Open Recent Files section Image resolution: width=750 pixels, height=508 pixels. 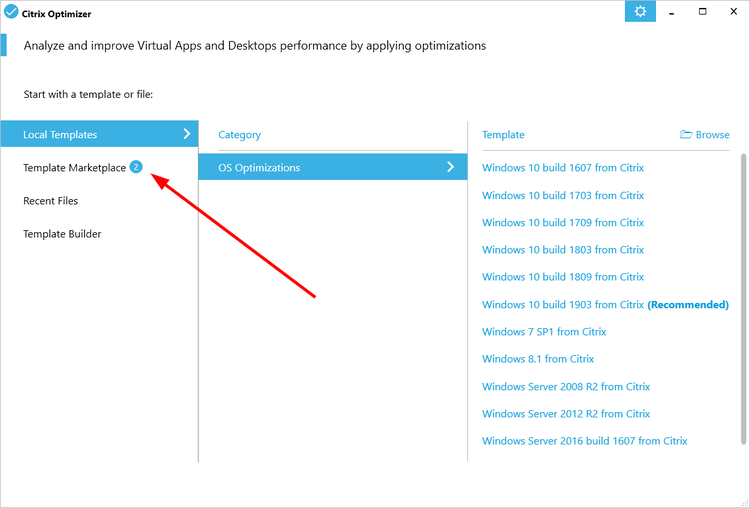click(x=51, y=201)
